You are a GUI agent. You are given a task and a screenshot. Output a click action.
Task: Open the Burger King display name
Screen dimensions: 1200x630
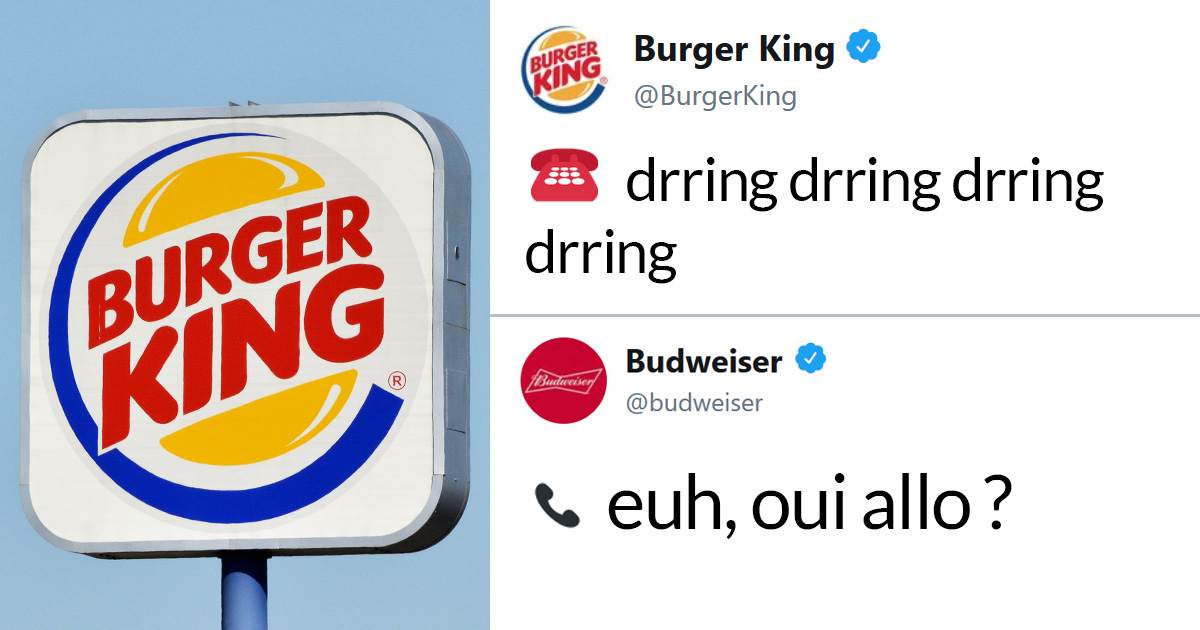point(734,48)
